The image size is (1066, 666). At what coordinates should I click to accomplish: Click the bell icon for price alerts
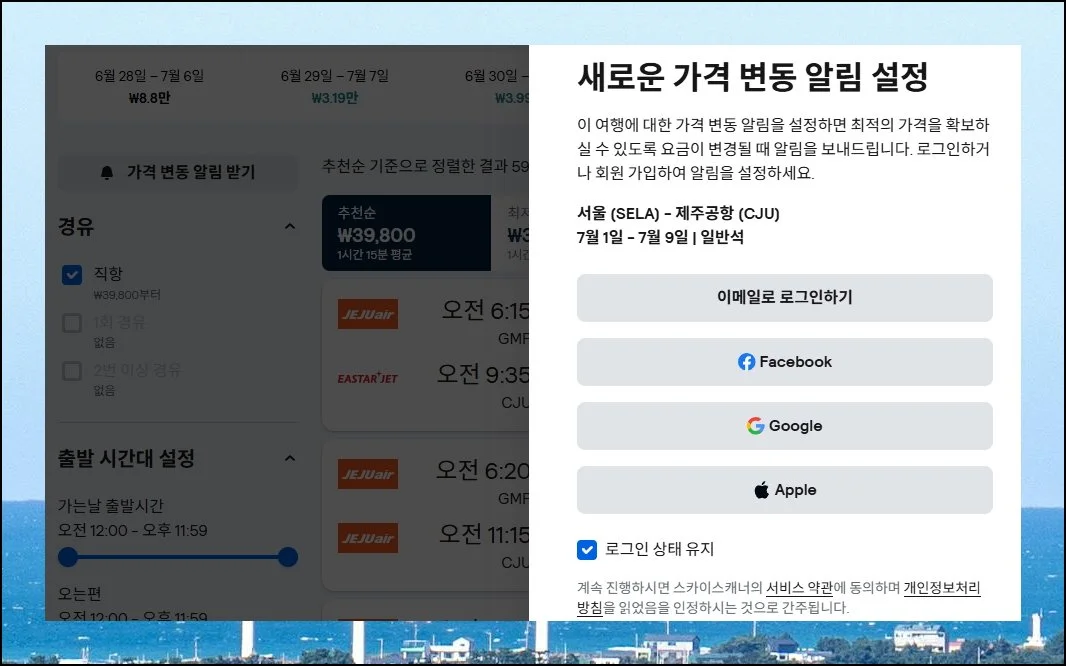tap(107, 173)
